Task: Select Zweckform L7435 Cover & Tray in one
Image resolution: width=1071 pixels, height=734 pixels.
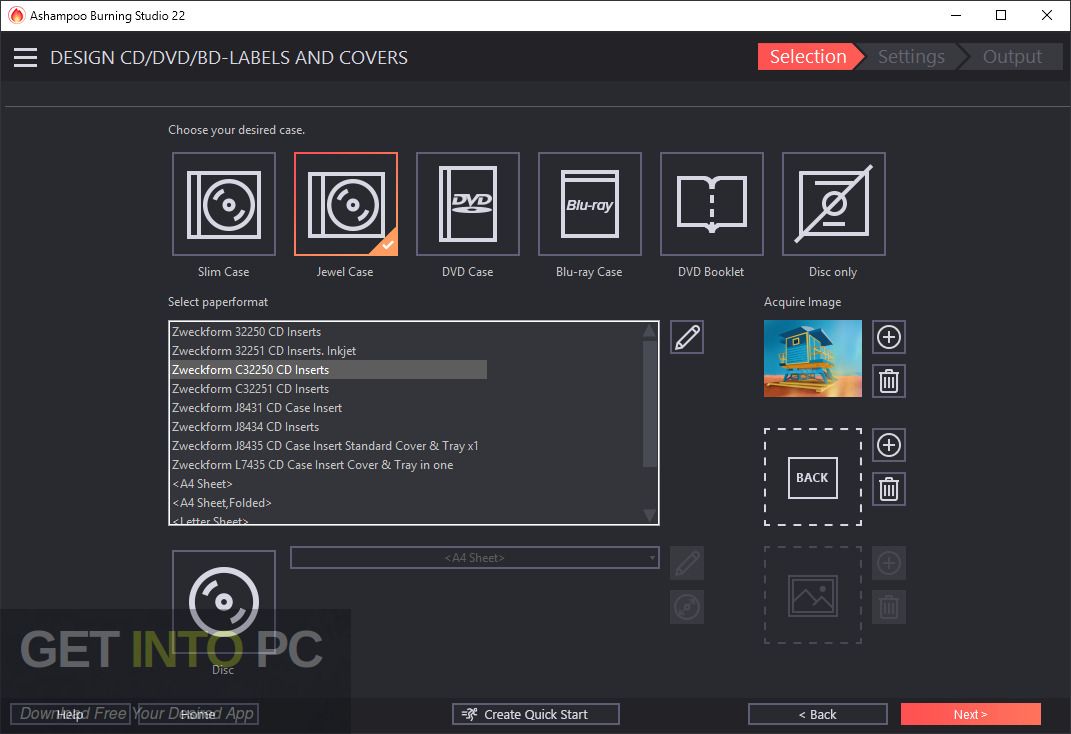Action: (x=329, y=465)
